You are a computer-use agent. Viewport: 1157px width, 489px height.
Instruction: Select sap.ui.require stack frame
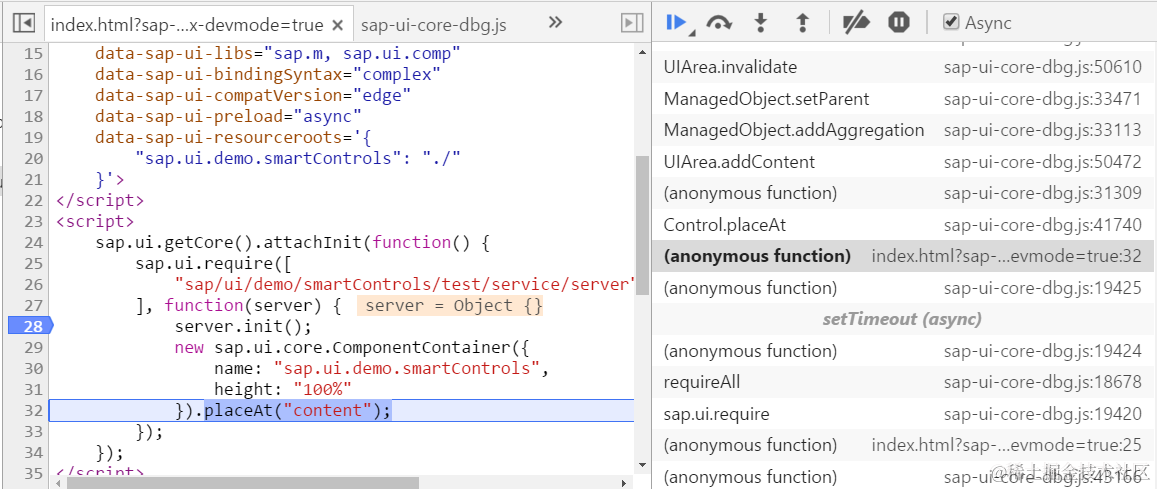click(x=904, y=414)
